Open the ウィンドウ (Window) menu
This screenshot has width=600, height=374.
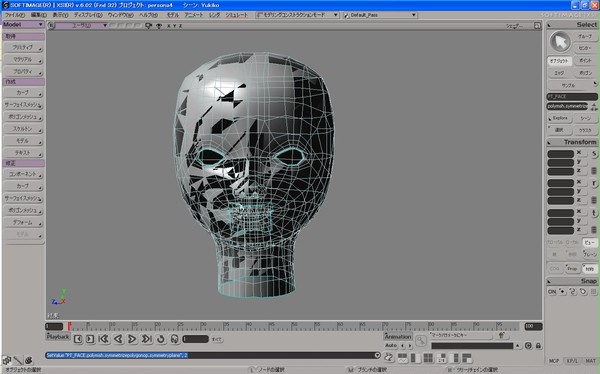pyautogui.click(x=120, y=15)
